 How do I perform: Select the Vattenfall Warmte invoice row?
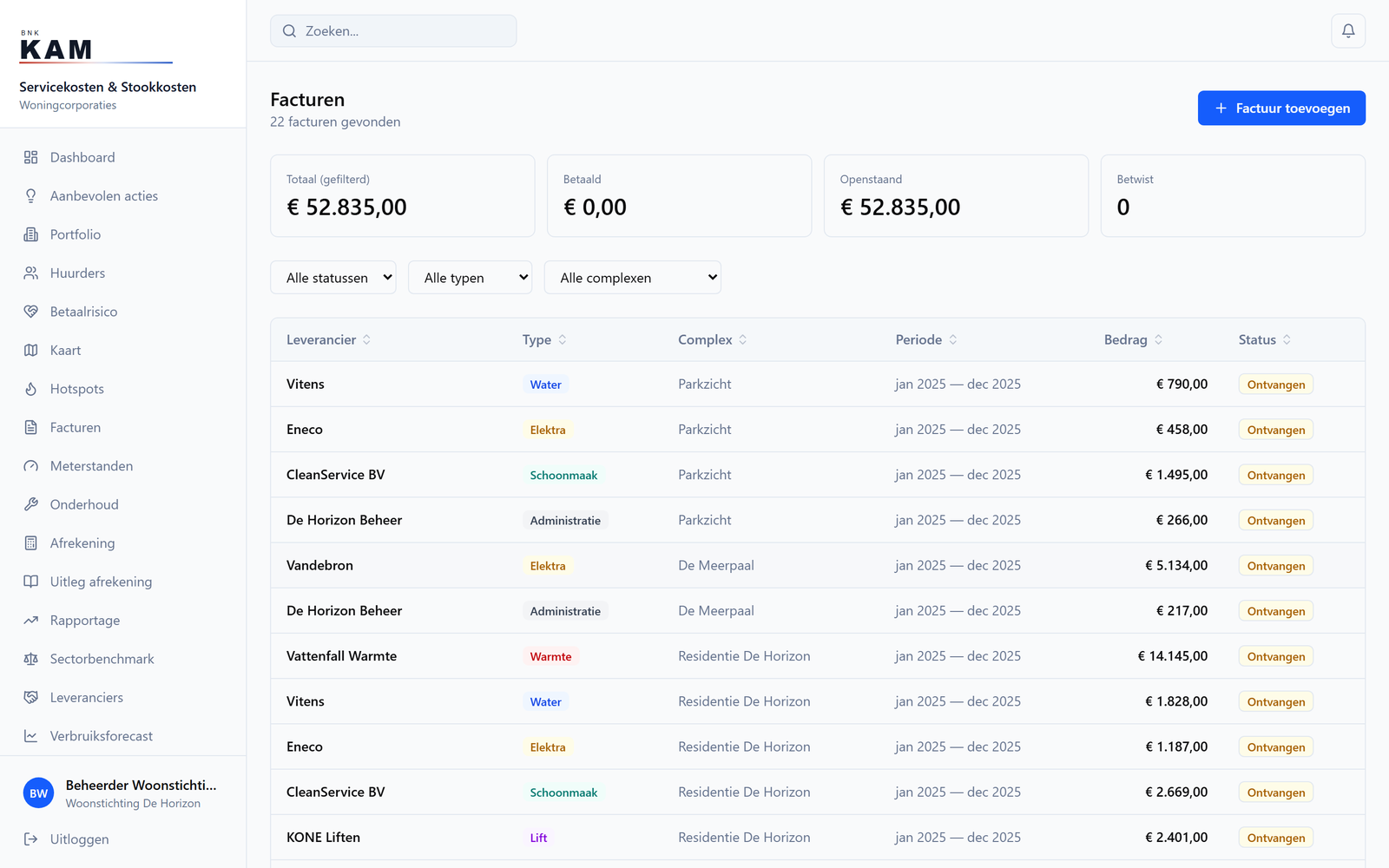[818, 656]
